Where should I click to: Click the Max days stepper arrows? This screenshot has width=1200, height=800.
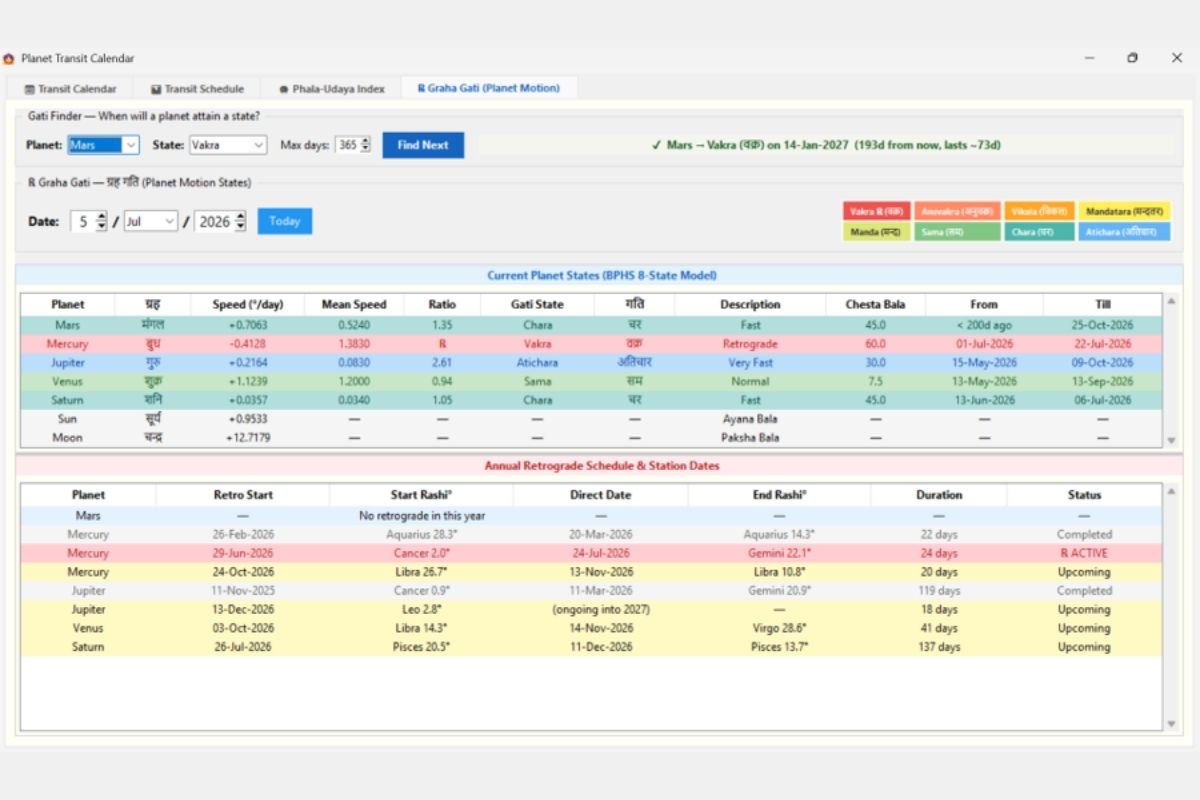[365, 145]
